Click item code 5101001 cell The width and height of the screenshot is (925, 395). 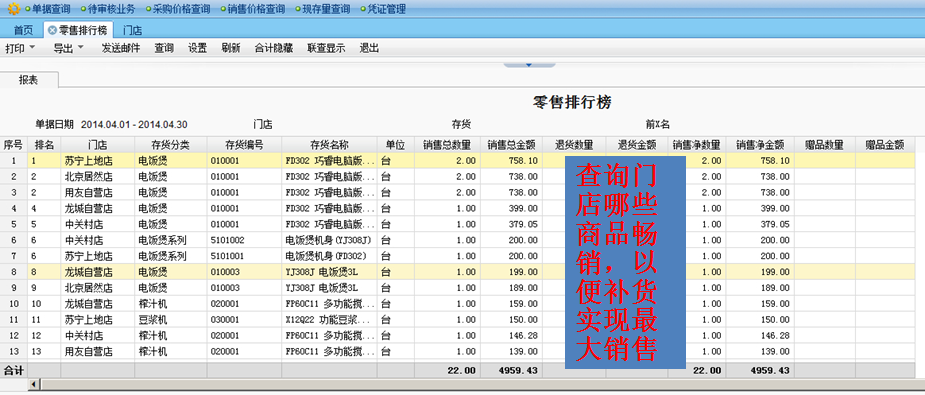click(x=244, y=256)
